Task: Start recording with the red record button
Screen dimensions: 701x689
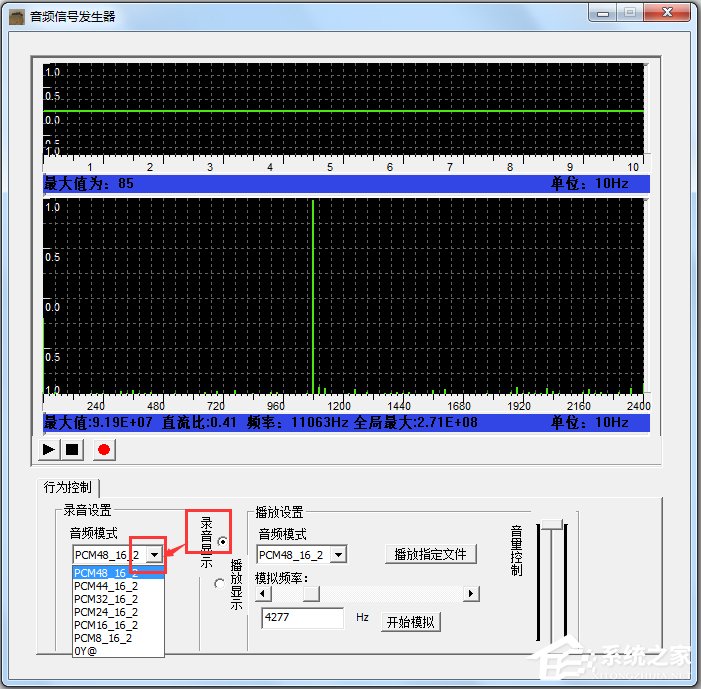Action: [104, 449]
